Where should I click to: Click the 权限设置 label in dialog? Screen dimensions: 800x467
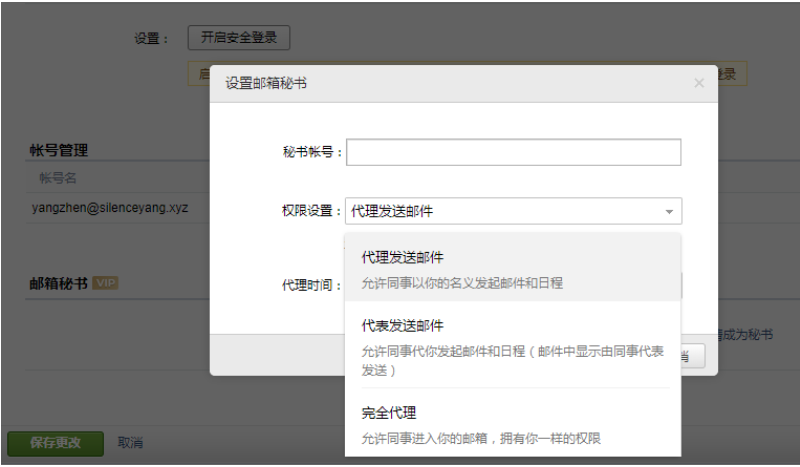(311, 211)
